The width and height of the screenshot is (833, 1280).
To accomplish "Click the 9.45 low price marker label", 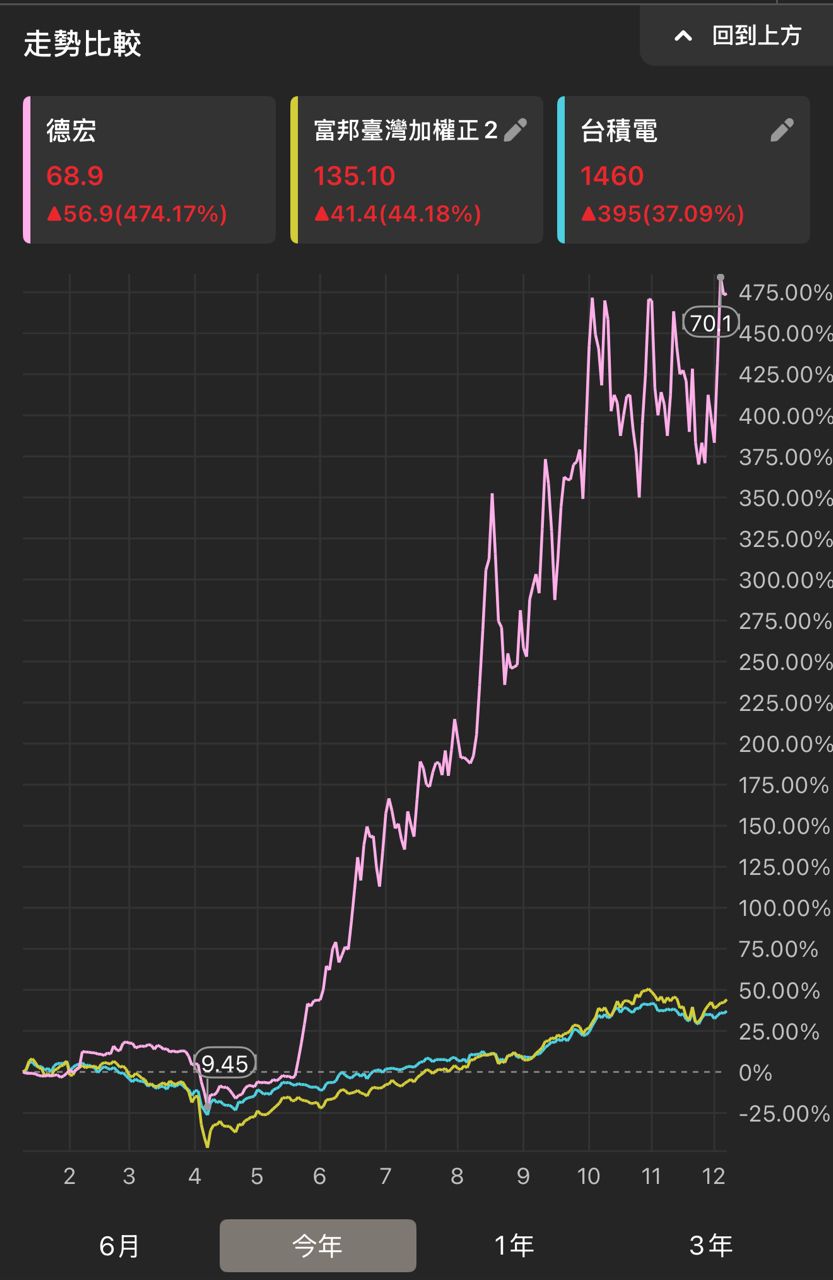I will click(x=225, y=1063).
